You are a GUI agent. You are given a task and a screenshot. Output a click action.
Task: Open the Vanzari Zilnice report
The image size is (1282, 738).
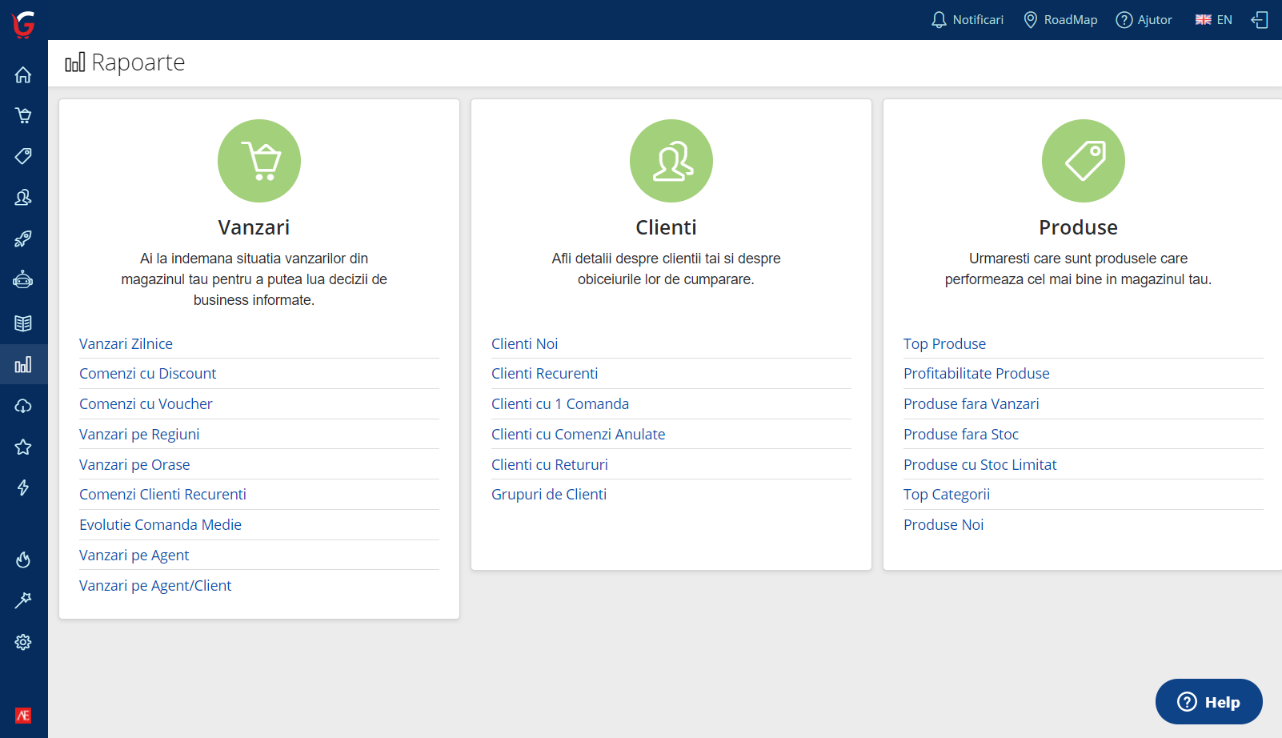click(x=126, y=344)
